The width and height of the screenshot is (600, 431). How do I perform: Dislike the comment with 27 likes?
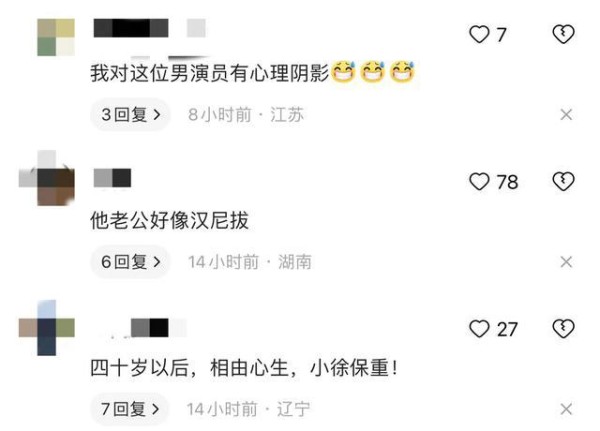(x=563, y=329)
